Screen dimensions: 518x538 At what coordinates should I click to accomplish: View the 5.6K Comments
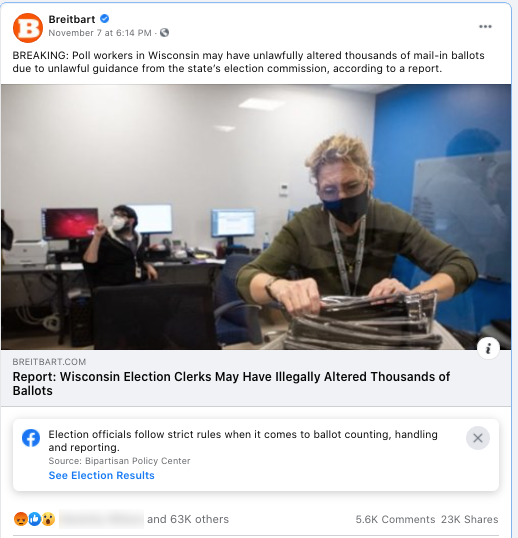[395, 519]
